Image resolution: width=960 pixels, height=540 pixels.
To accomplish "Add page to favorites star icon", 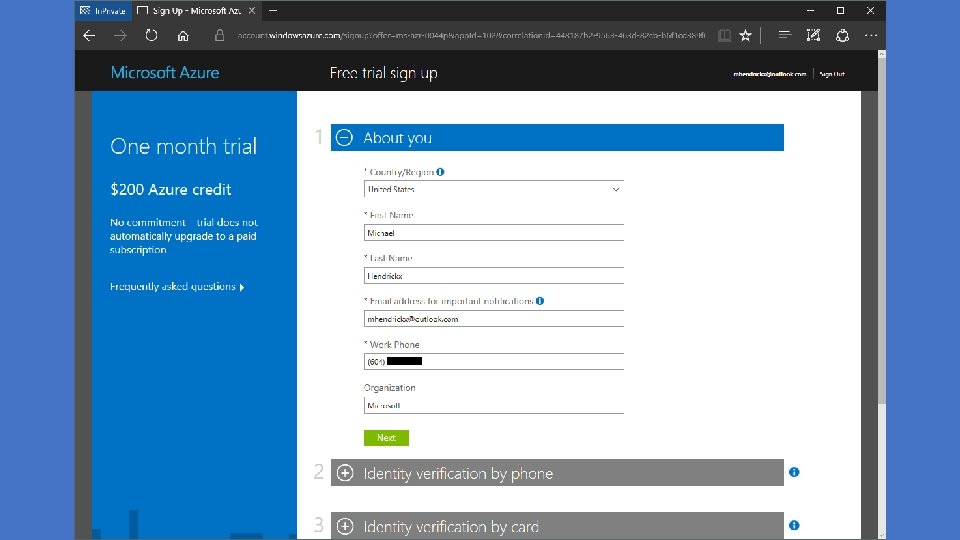I will [745, 36].
